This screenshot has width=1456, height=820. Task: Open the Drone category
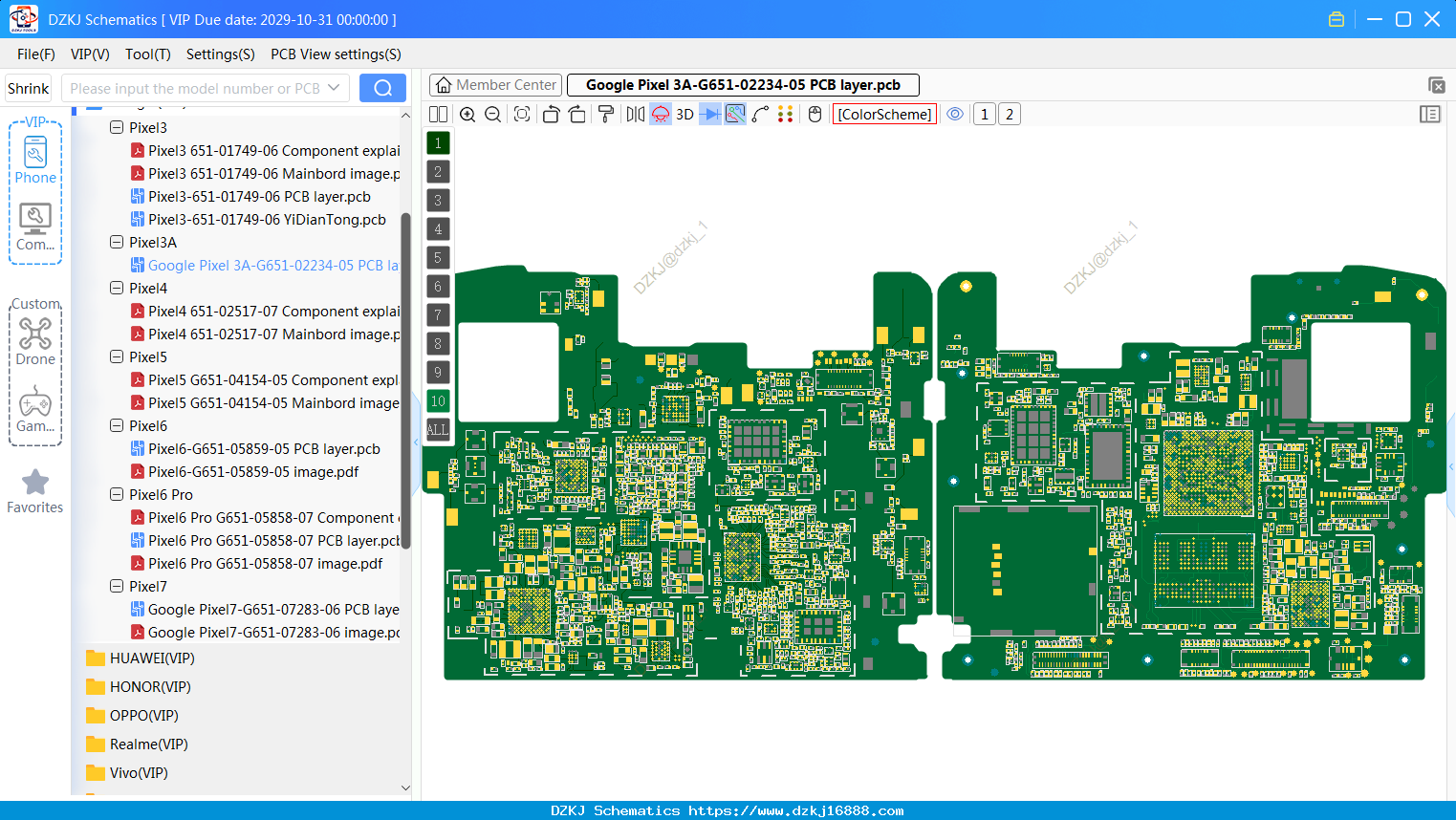pyautogui.click(x=35, y=341)
